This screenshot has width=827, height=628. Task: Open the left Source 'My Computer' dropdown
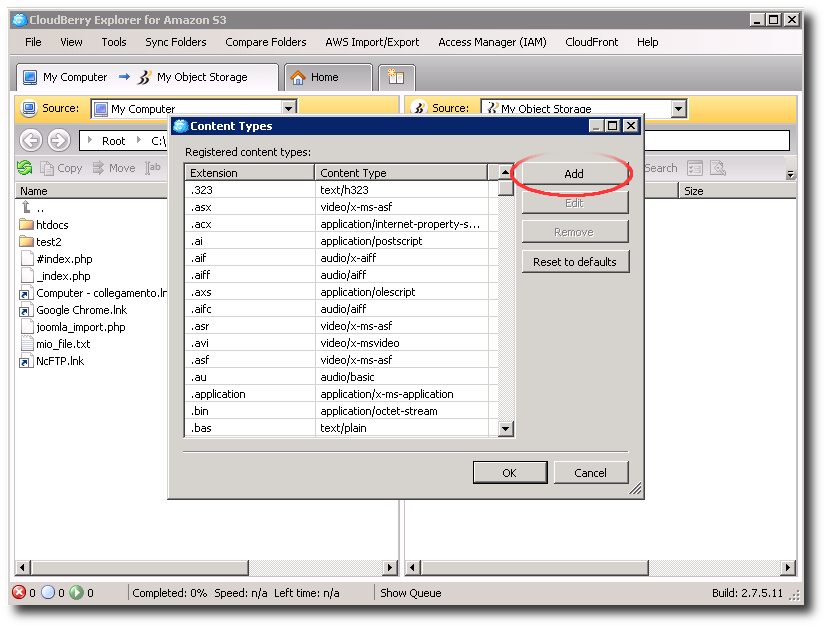pos(289,108)
